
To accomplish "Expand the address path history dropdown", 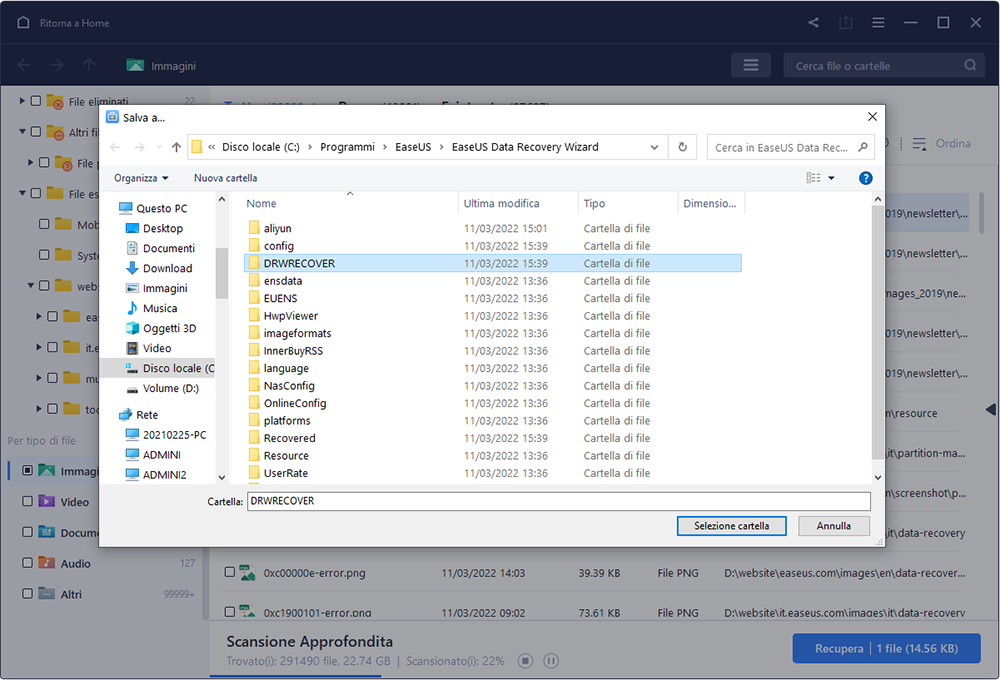I will pyautogui.click(x=654, y=147).
